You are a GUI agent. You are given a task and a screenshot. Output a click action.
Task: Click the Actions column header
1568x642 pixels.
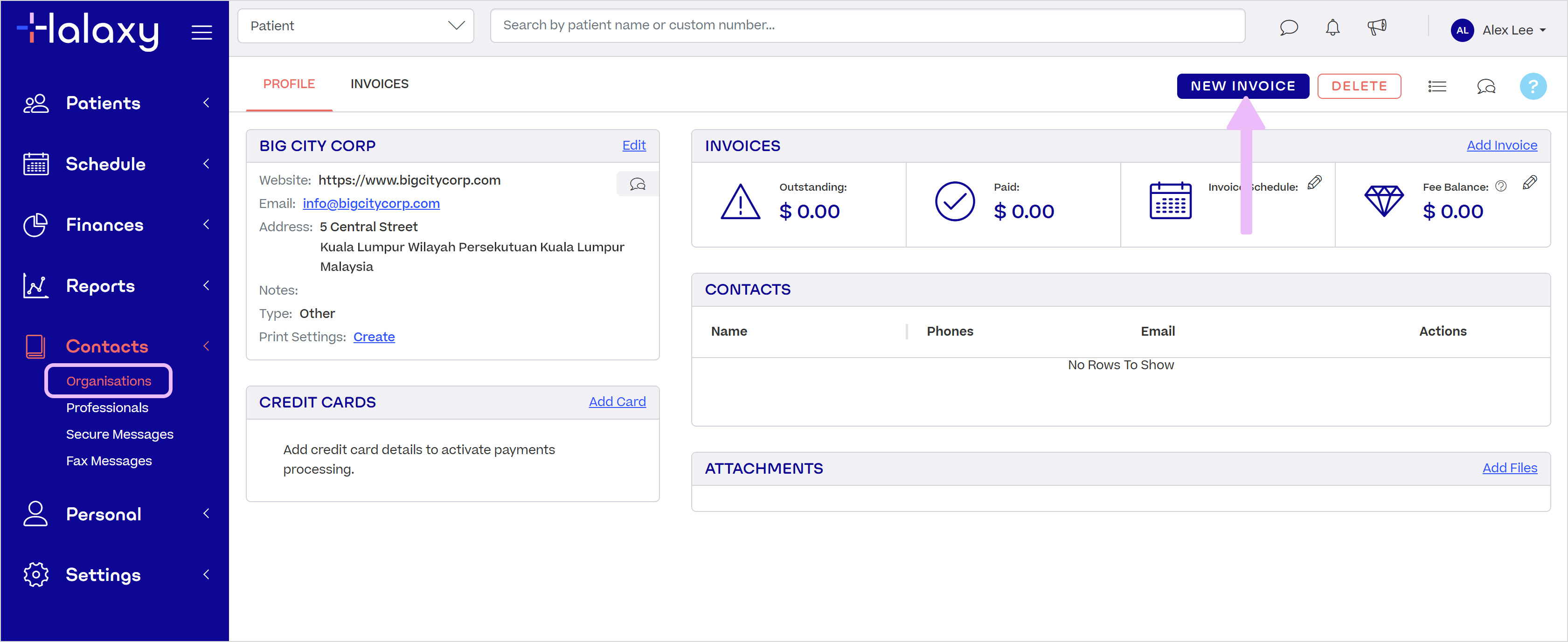(x=1442, y=331)
